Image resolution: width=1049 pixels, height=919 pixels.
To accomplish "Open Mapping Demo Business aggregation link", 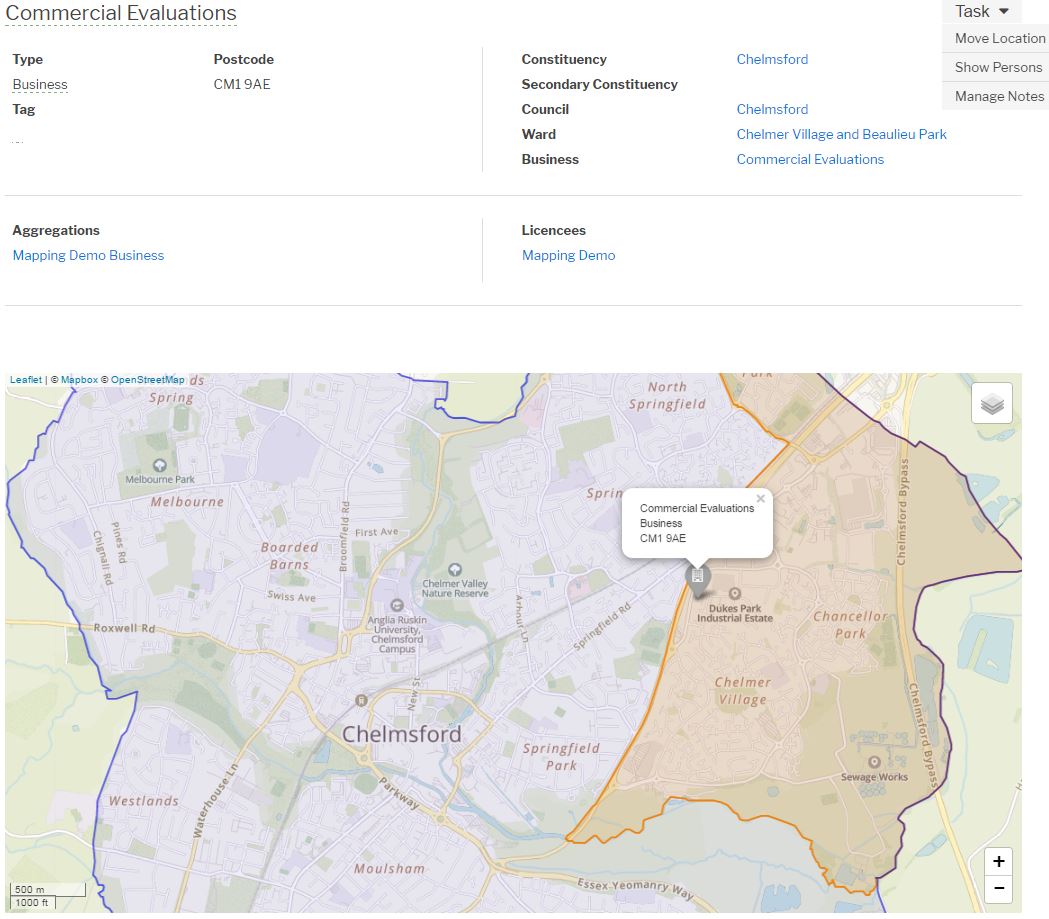I will pyautogui.click(x=88, y=255).
